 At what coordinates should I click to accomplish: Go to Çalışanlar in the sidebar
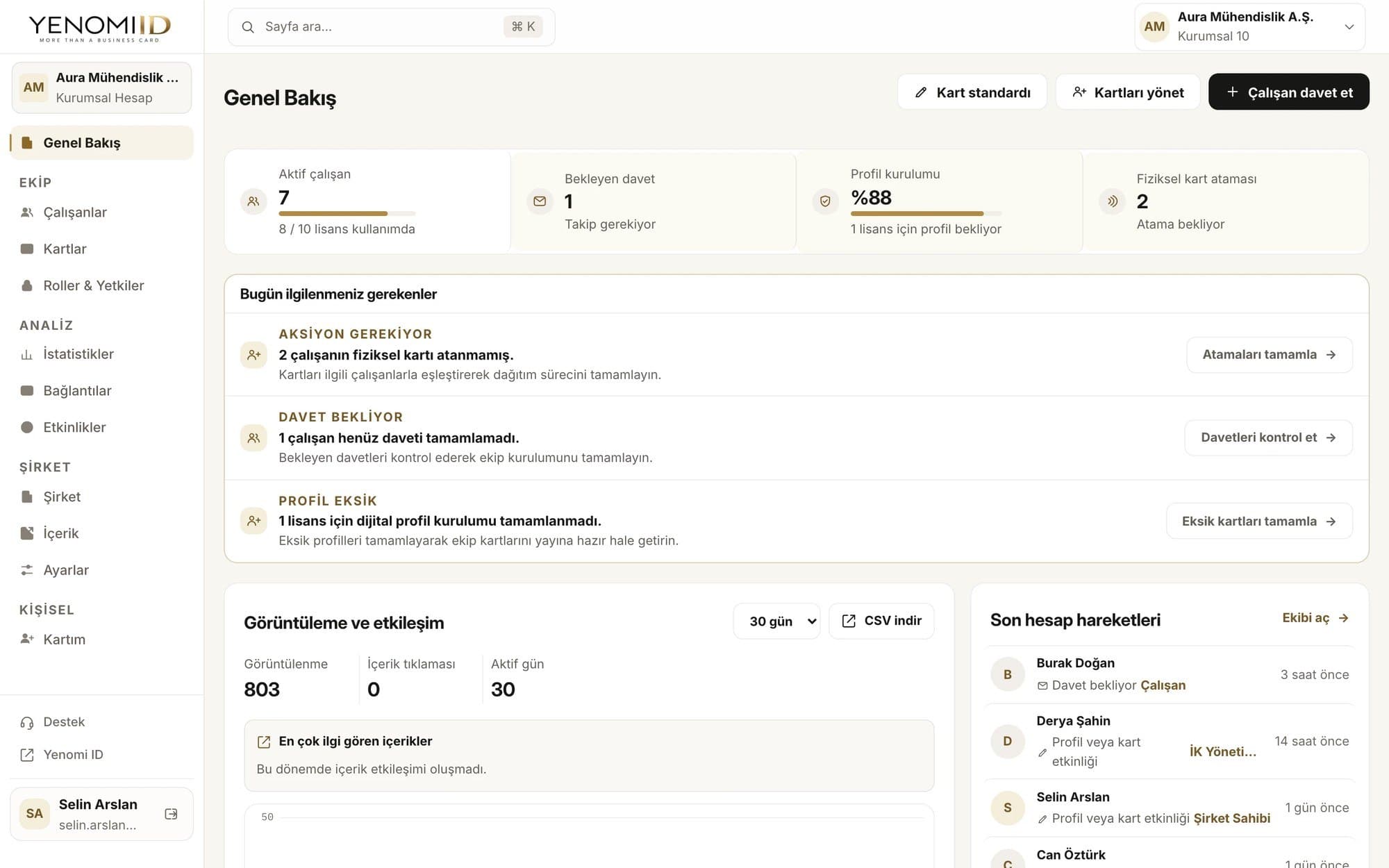point(101,212)
